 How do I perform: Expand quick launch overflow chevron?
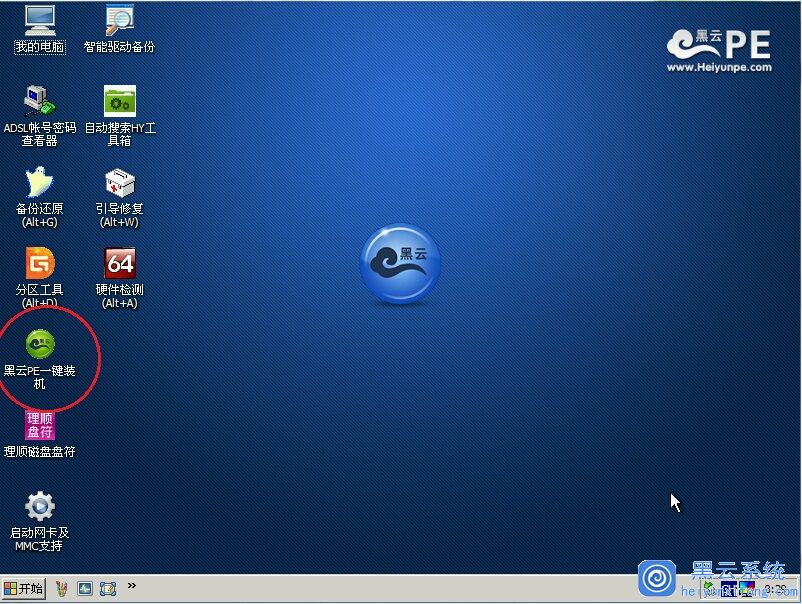point(132,587)
